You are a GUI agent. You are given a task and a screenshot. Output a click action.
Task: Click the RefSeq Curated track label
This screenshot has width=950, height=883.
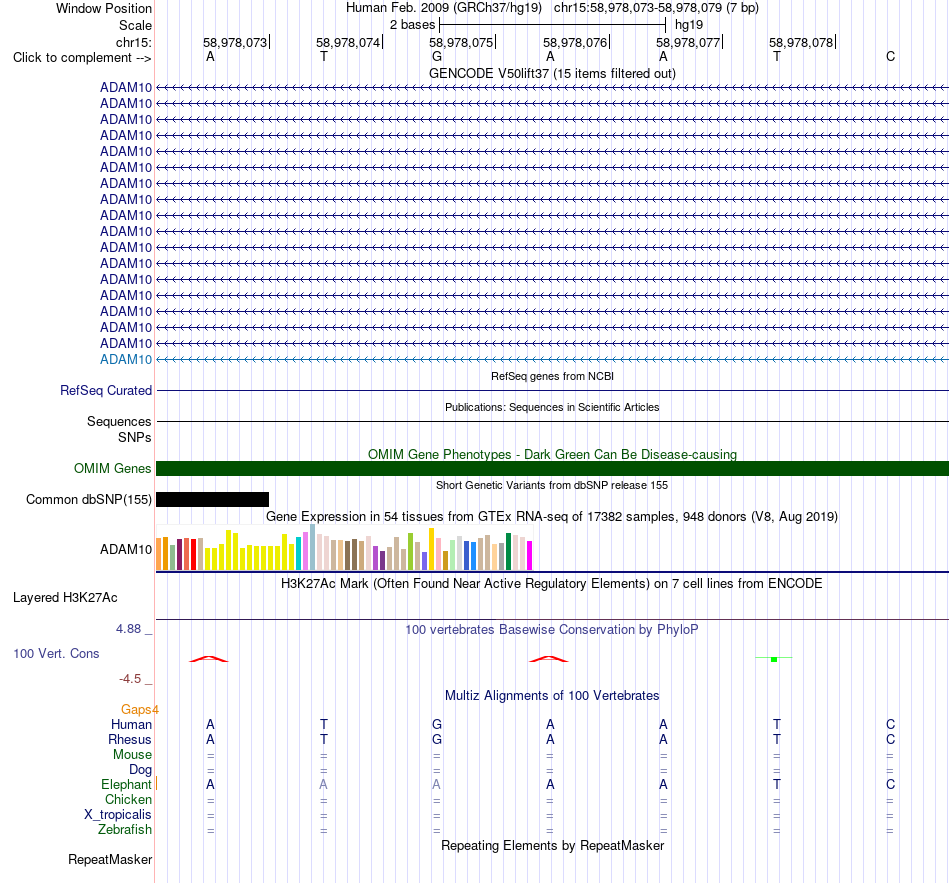[x=106, y=390]
